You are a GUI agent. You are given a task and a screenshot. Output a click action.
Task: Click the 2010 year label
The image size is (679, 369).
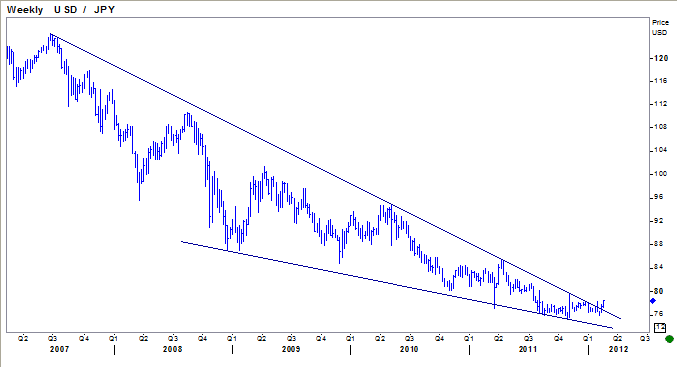click(x=409, y=349)
